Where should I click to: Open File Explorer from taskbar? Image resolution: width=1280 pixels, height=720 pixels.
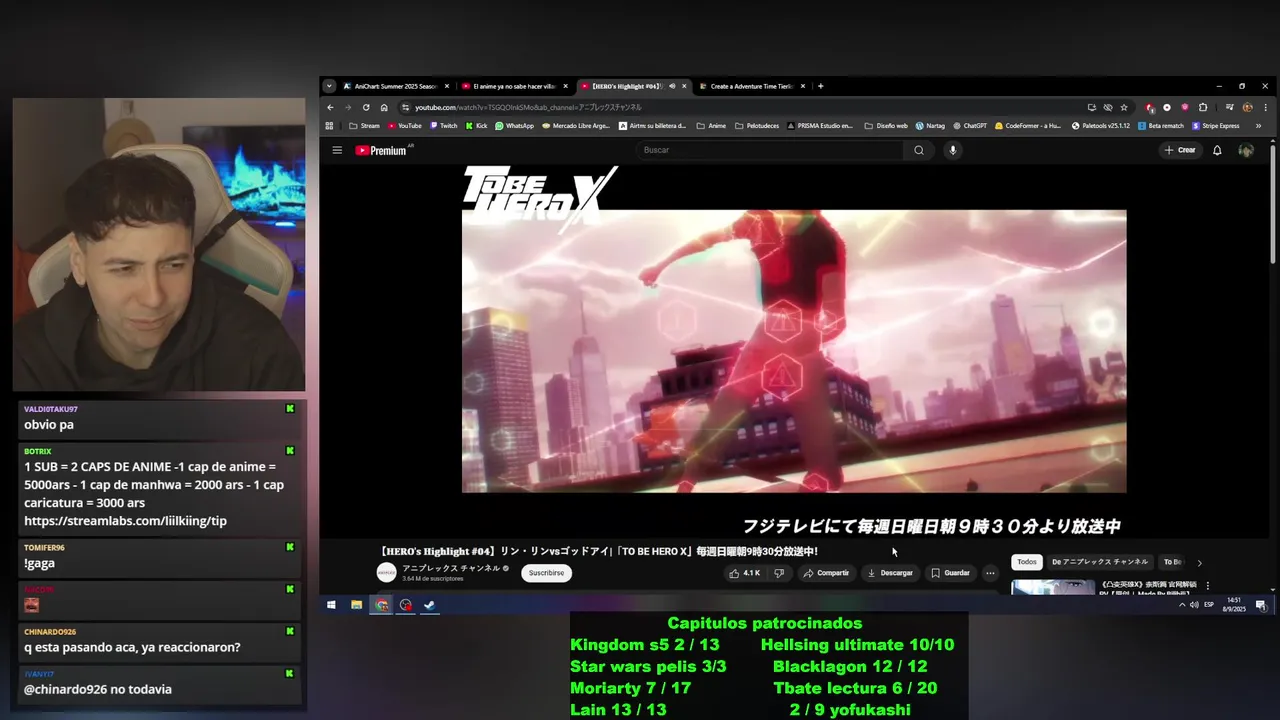tap(356, 605)
